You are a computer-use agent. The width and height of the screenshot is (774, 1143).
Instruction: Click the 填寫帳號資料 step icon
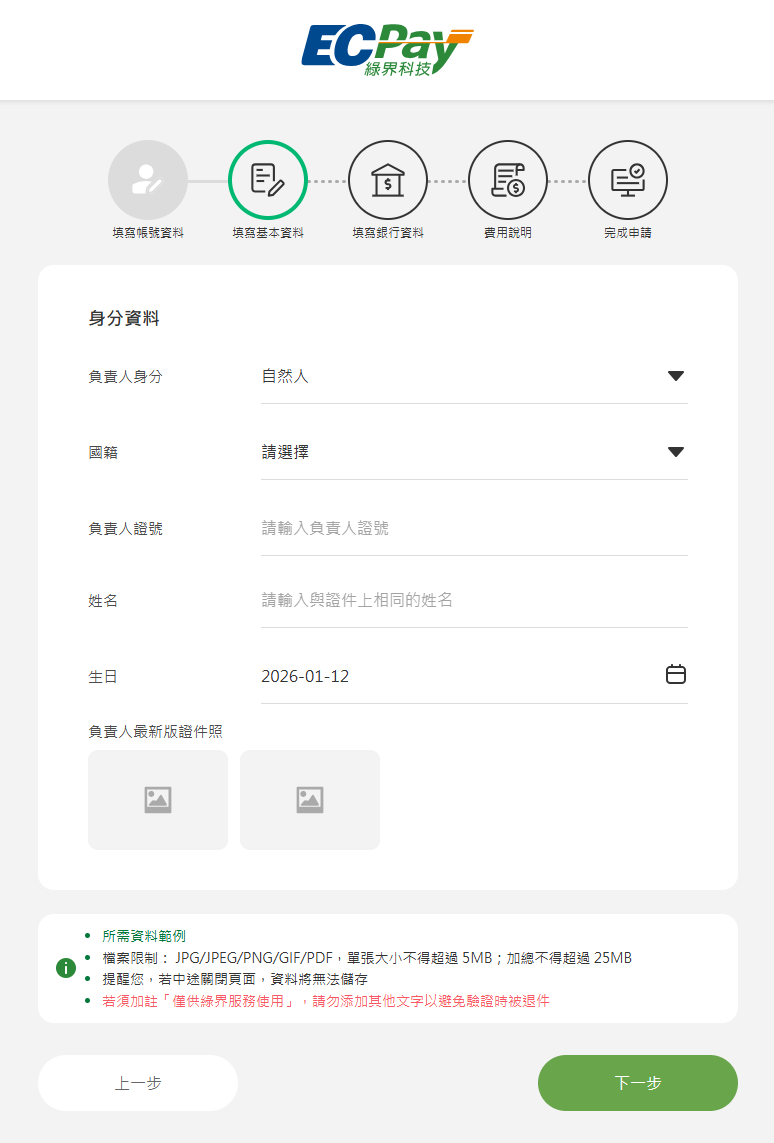pos(148,180)
